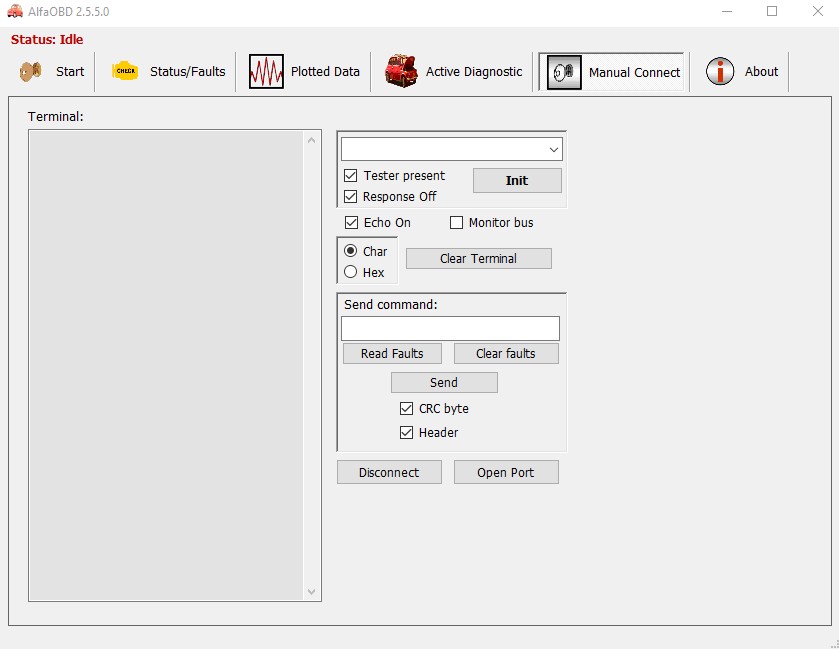Switch to the Plotted Data tab
The height and width of the screenshot is (649, 839).
[325, 72]
